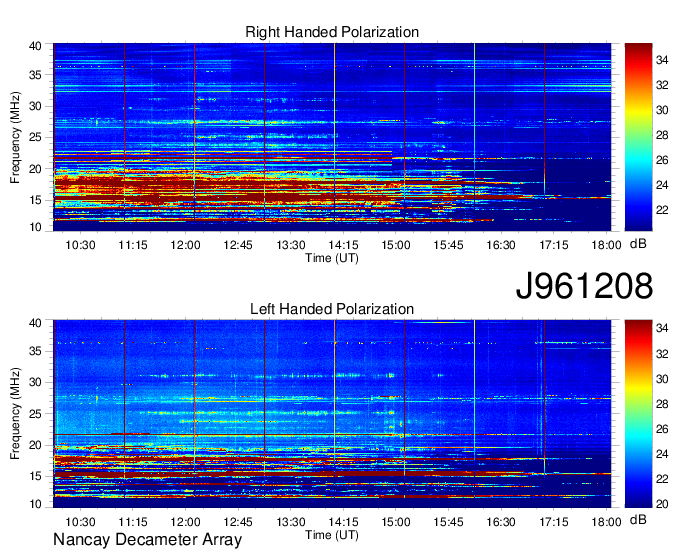
Task: Click the 20 MHz frequency tick of Right Handed plot
Action: [35, 169]
